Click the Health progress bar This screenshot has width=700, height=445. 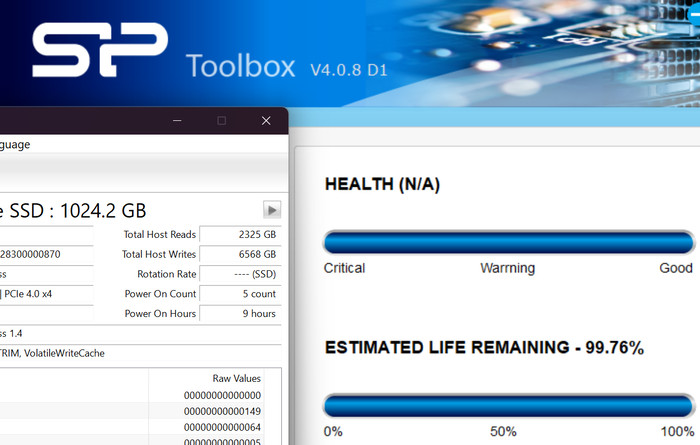(508, 242)
